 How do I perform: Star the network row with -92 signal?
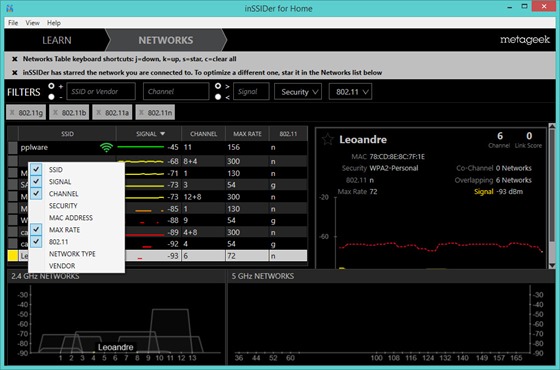tap(13, 244)
